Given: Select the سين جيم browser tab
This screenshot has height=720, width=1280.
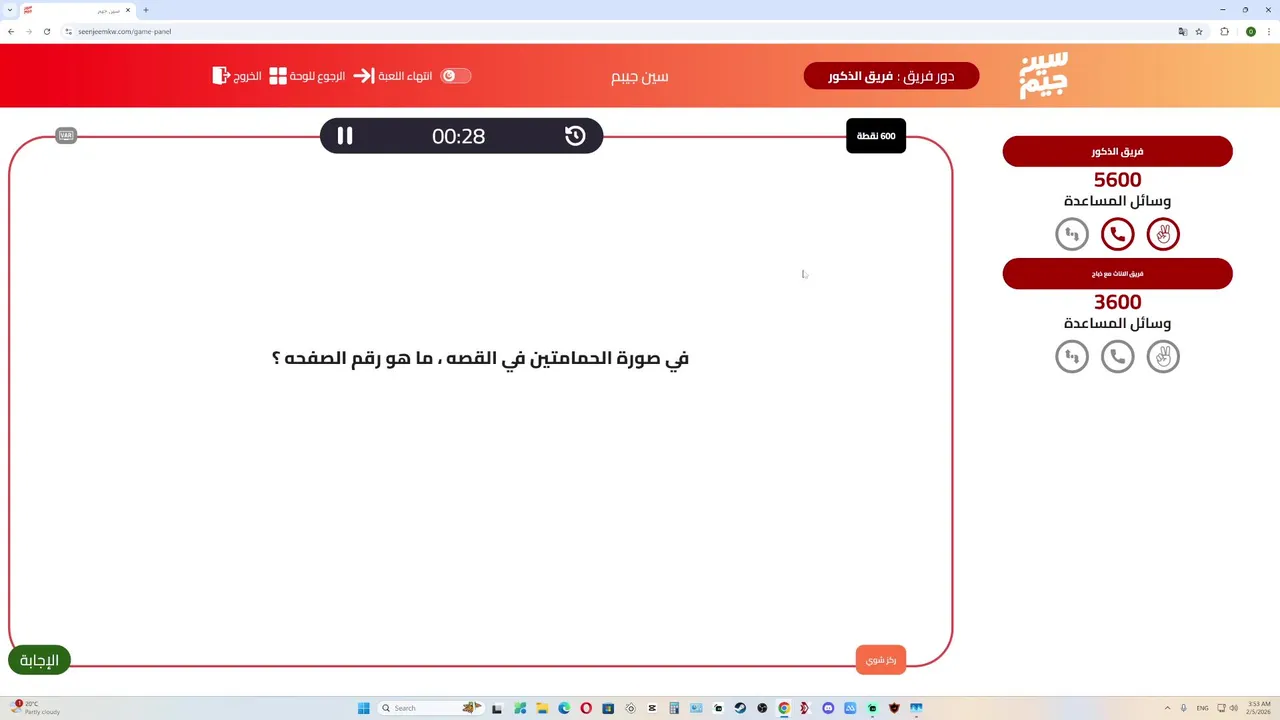Looking at the screenshot, I should pyautogui.click(x=77, y=10).
